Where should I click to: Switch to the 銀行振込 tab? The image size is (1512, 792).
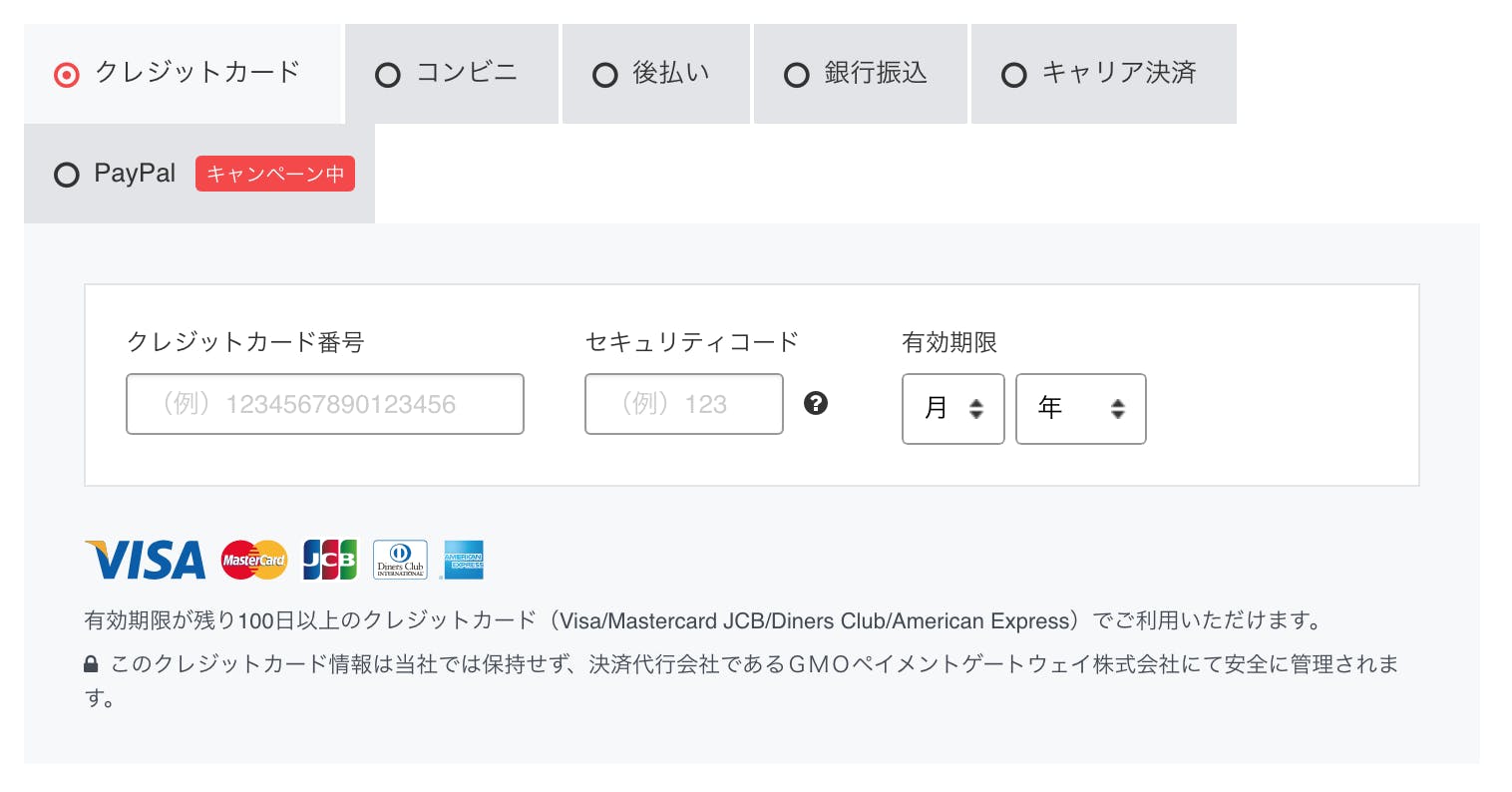(x=861, y=74)
